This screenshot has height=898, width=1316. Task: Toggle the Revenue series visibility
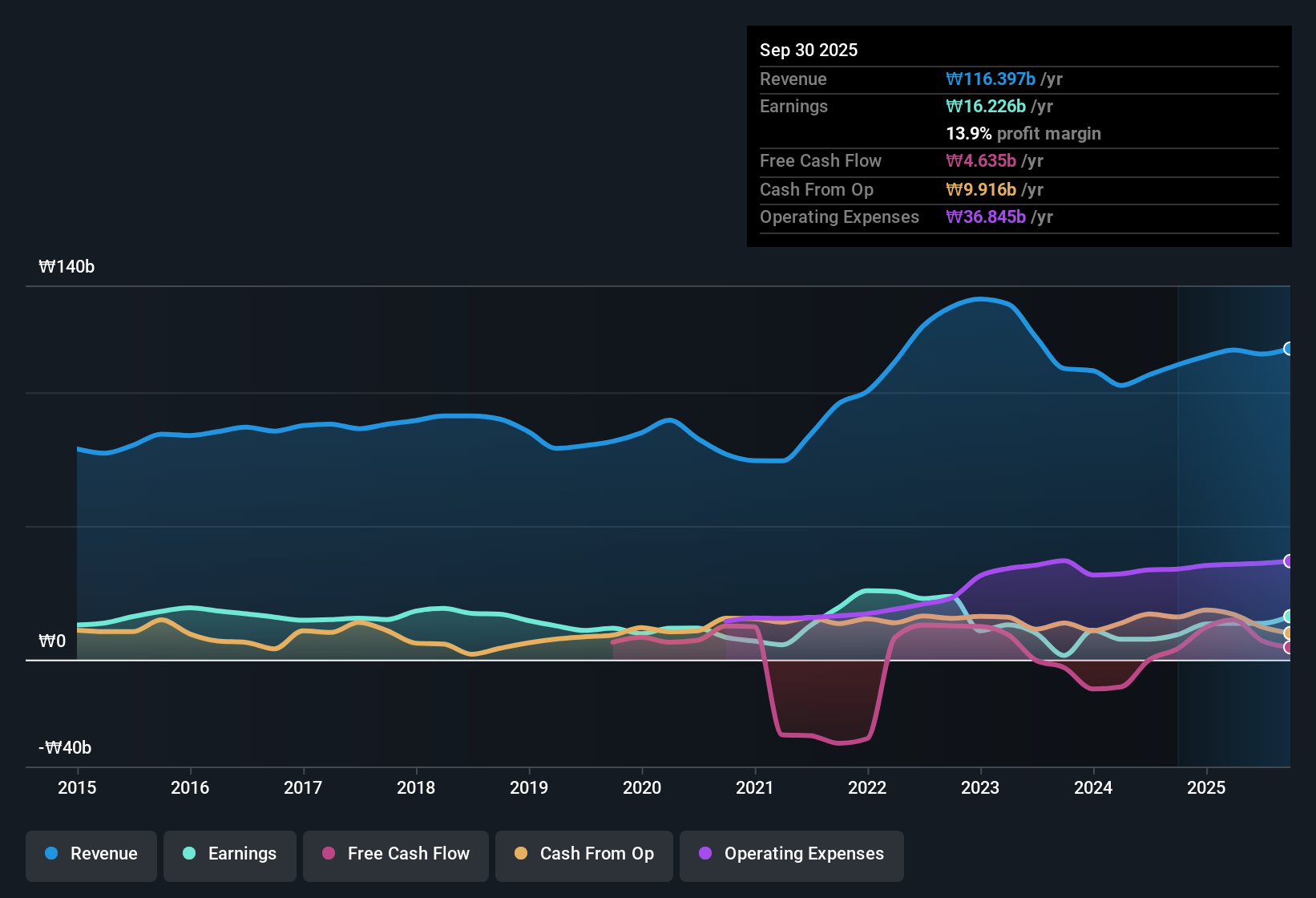(91, 855)
